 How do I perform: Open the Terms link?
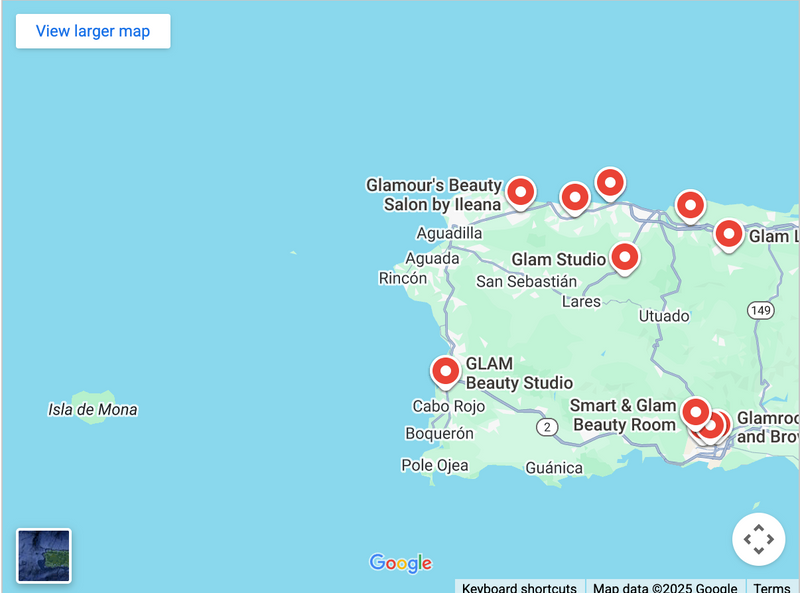click(x=771, y=587)
